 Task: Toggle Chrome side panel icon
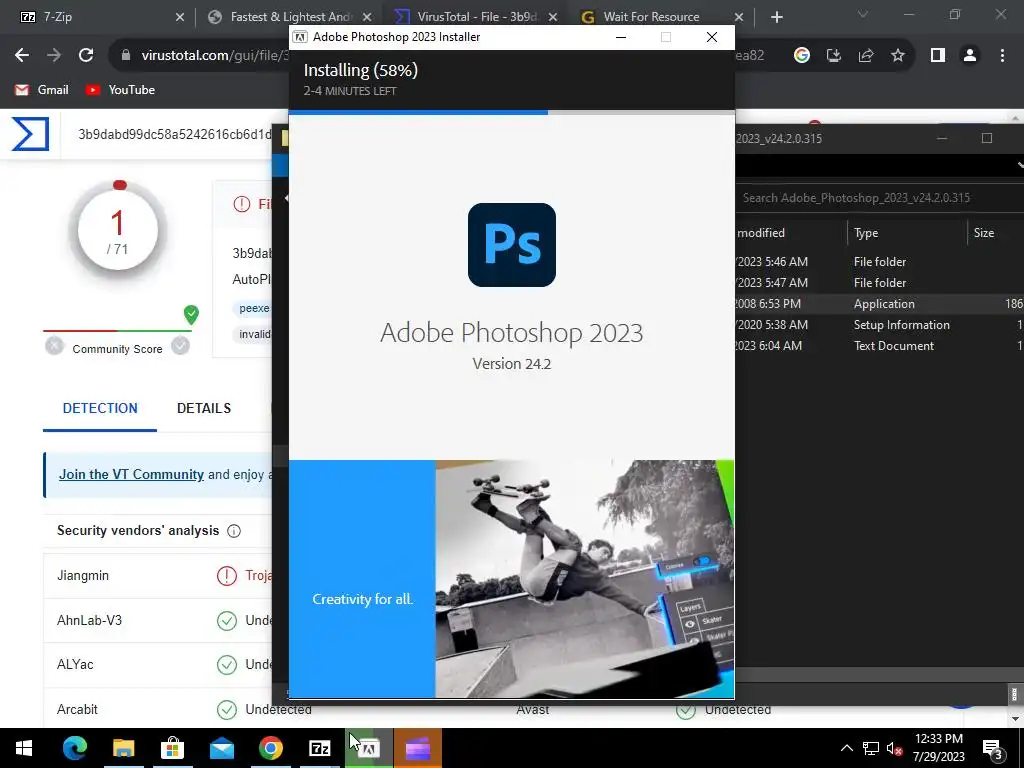tap(938, 56)
